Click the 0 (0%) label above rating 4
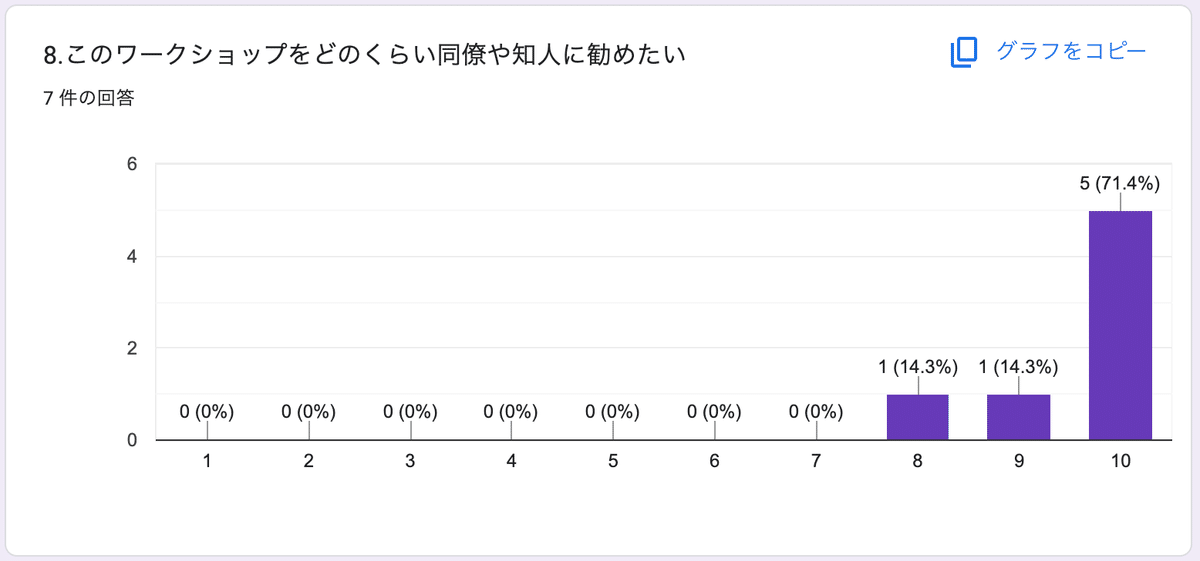1200x561 pixels. coord(511,411)
